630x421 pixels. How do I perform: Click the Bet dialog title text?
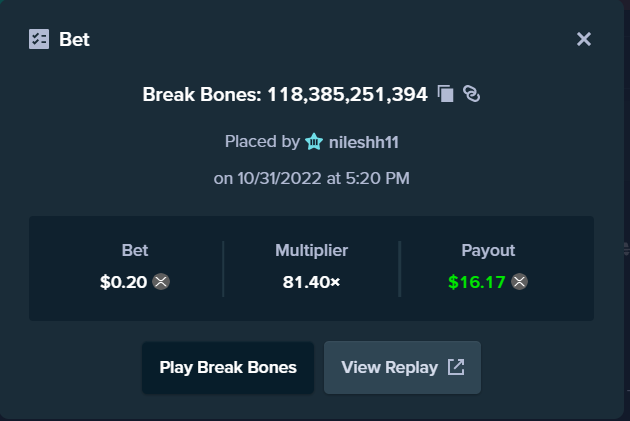74,39
